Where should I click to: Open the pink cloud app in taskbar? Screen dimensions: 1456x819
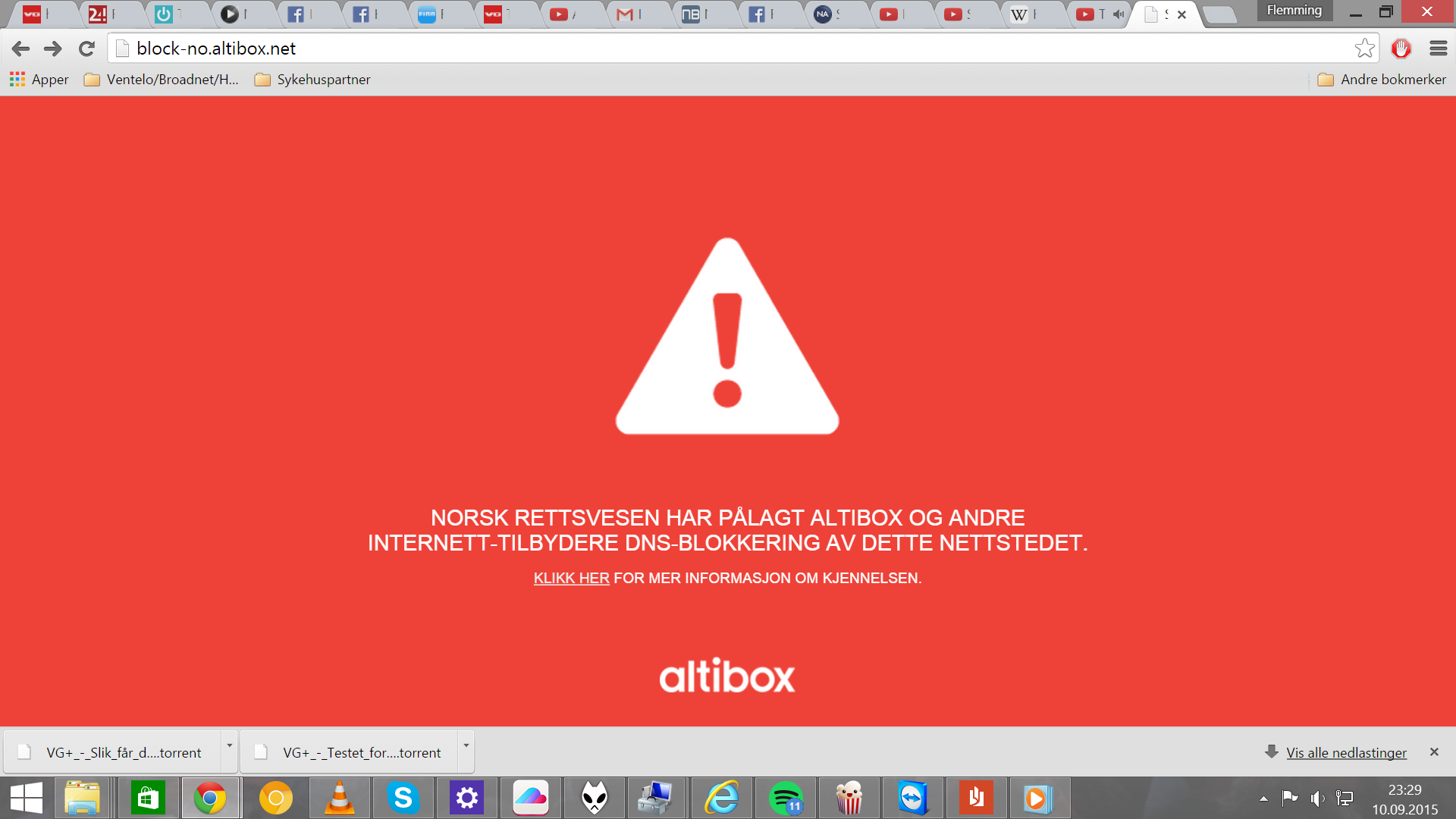click(x=530, y=799)
